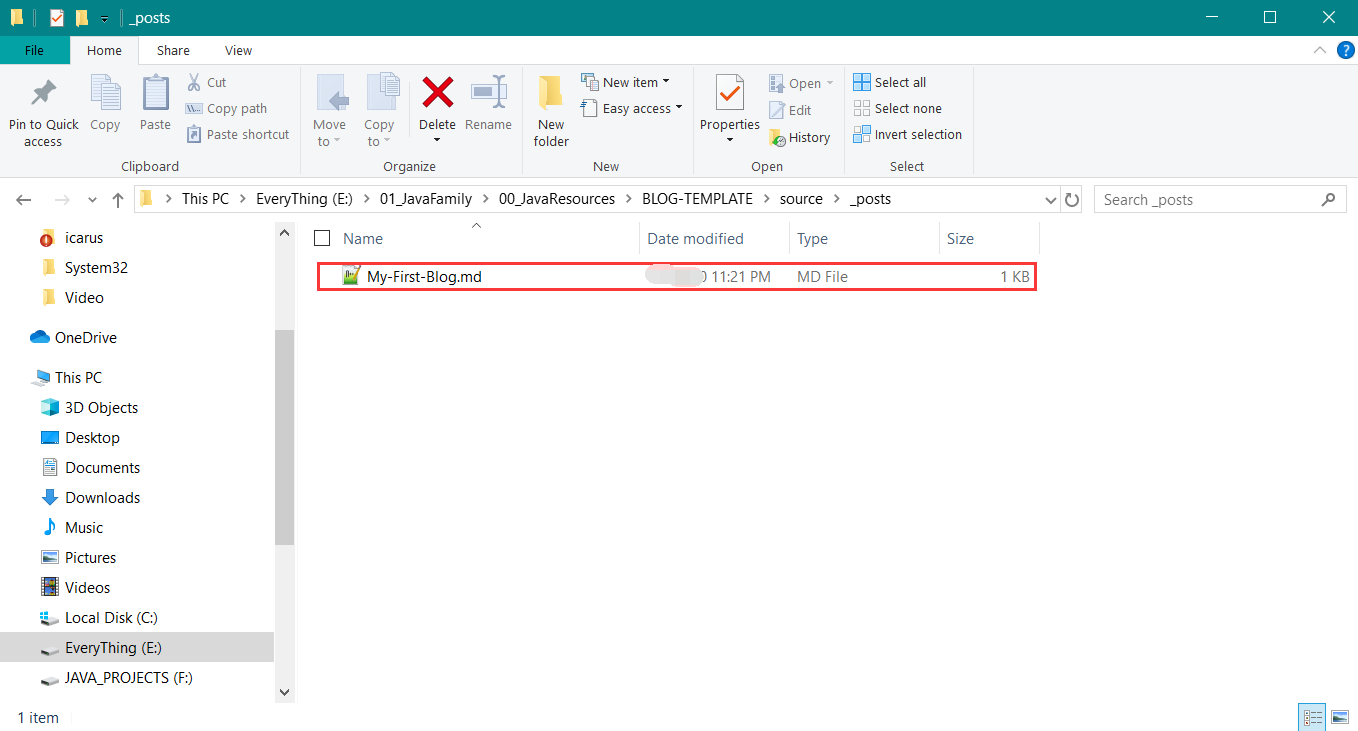
Task: Click the Pin to Quick access icon
Action: coord(43,96)
